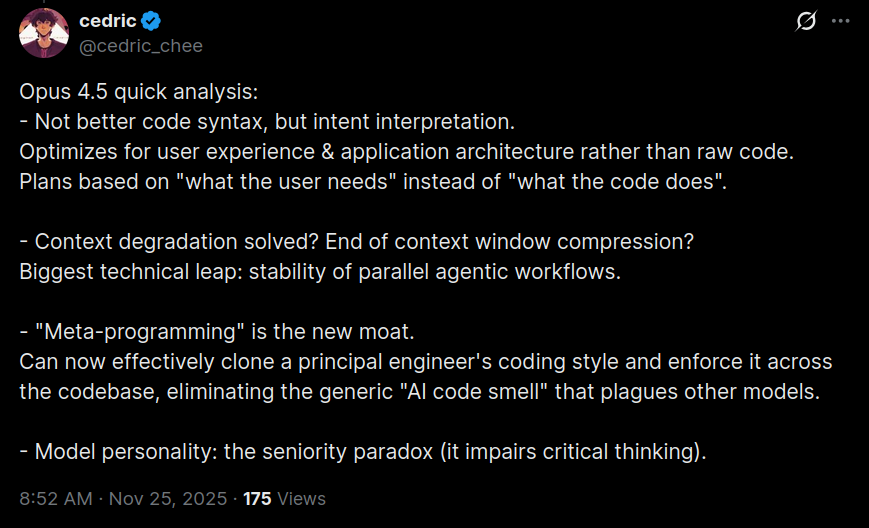Click the "Model personality" line

(362, 452)
